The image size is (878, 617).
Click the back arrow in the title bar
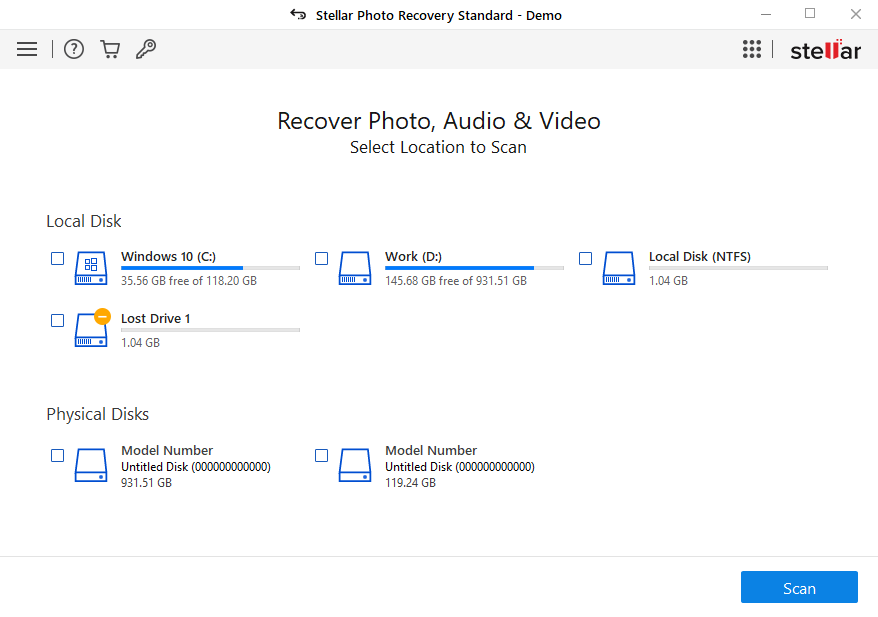pyautogui.click(x=299, y=15)
